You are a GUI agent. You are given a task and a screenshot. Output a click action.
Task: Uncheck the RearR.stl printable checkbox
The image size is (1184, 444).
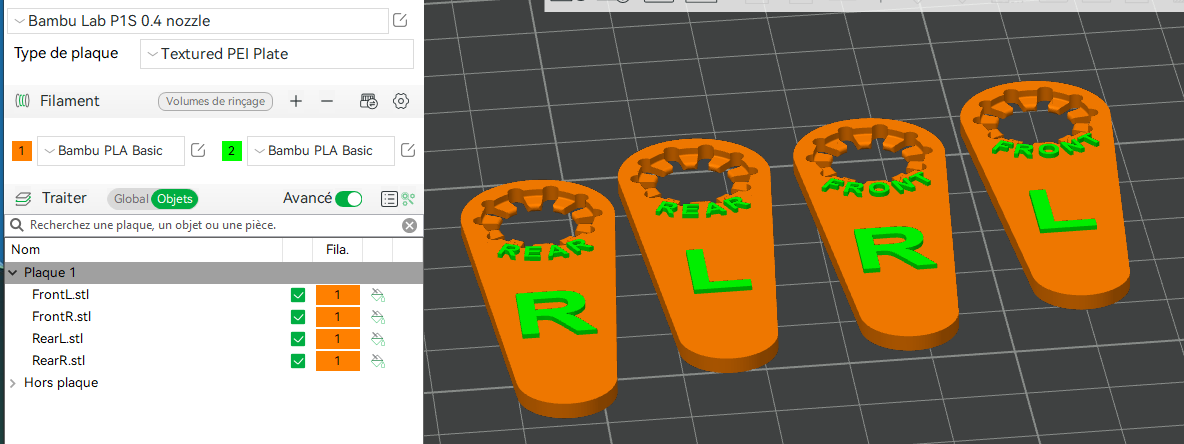298,361
